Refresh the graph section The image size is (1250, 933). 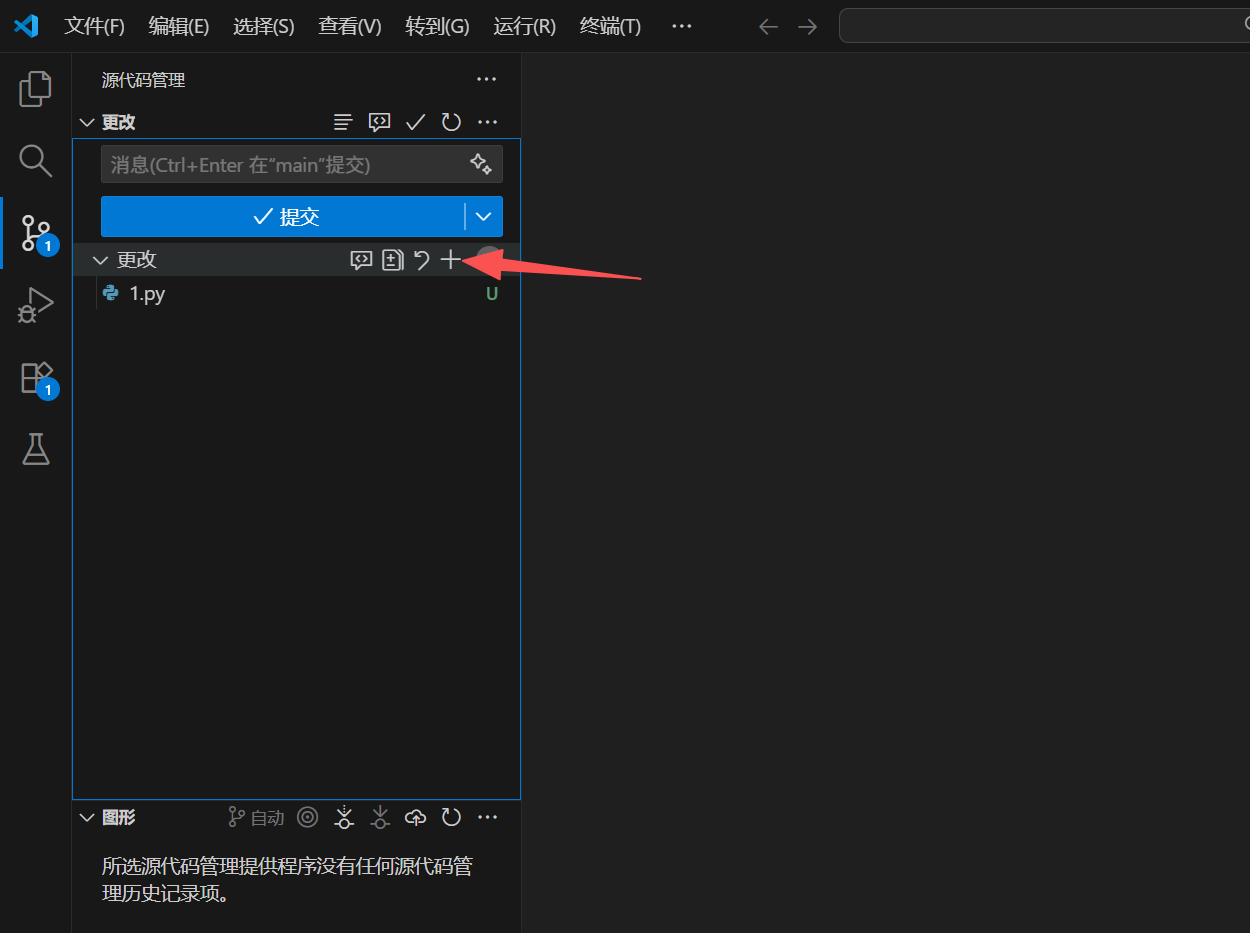[x=451, y=818]
